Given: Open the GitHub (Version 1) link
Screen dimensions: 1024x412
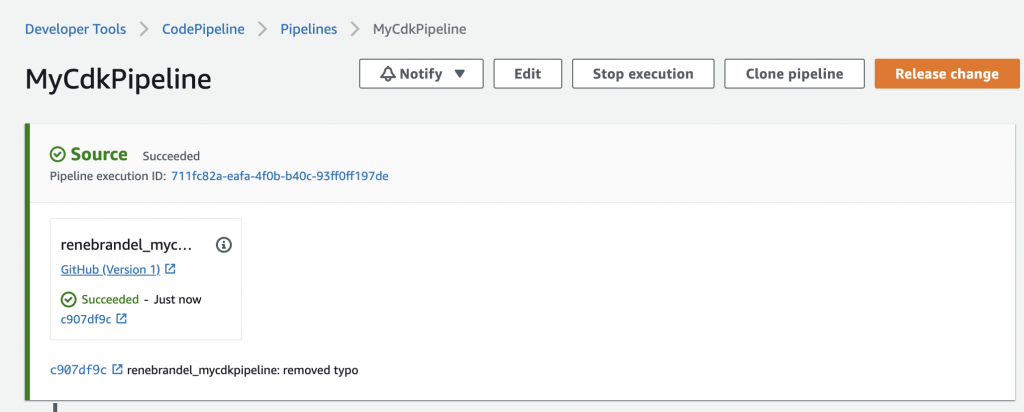Looking at the screenshot, I should point(110,270).
